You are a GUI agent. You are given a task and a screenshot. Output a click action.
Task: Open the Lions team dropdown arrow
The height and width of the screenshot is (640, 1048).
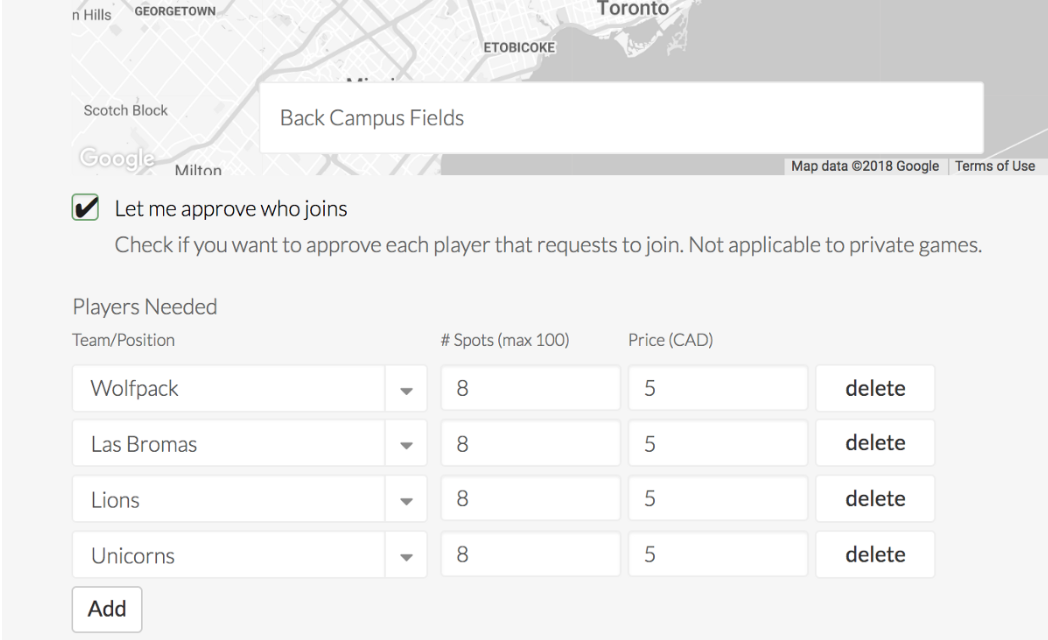406,501
